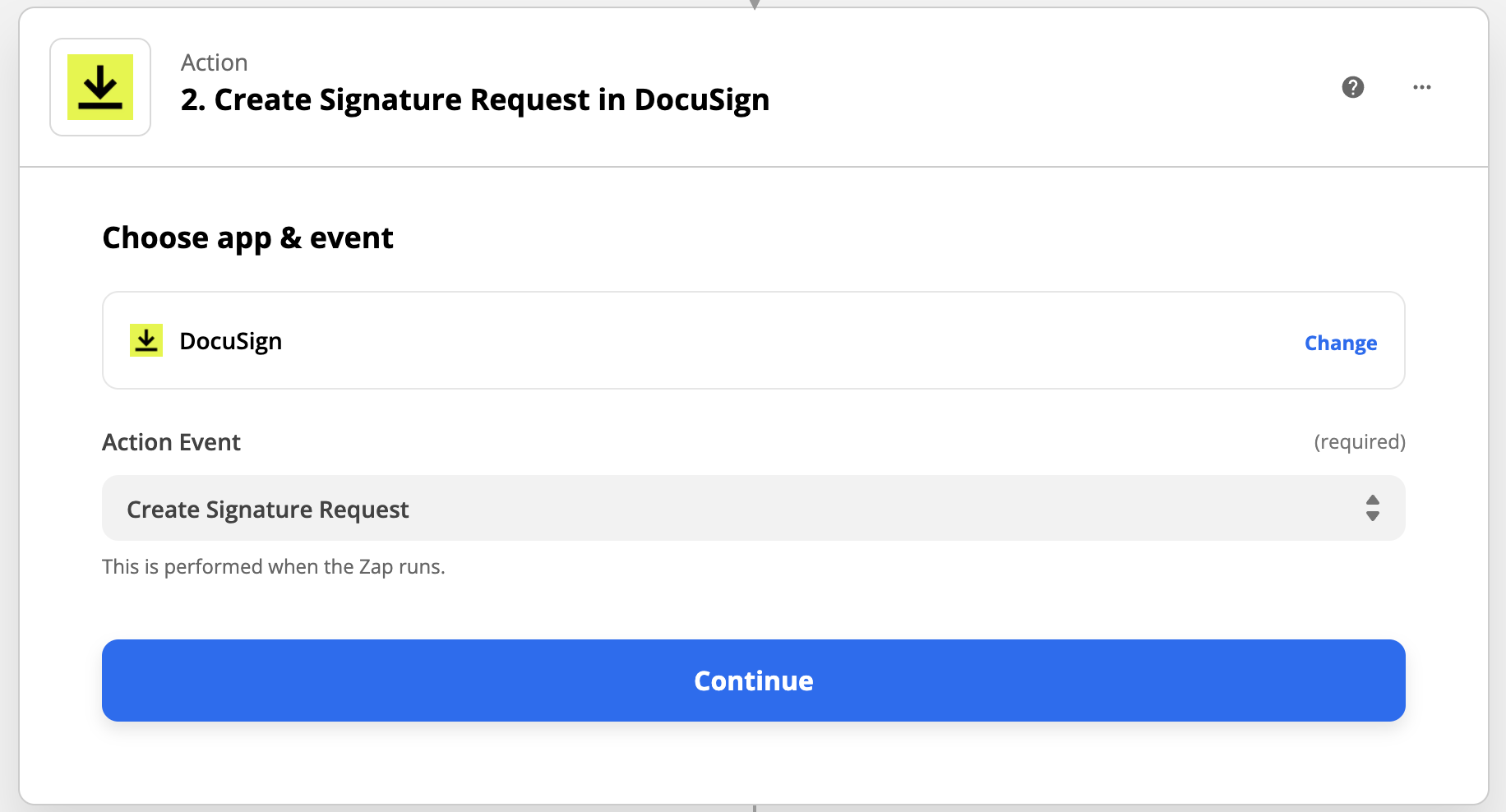
Task: Click the stepper arrows on the event selector
Action: (1373, 508)
